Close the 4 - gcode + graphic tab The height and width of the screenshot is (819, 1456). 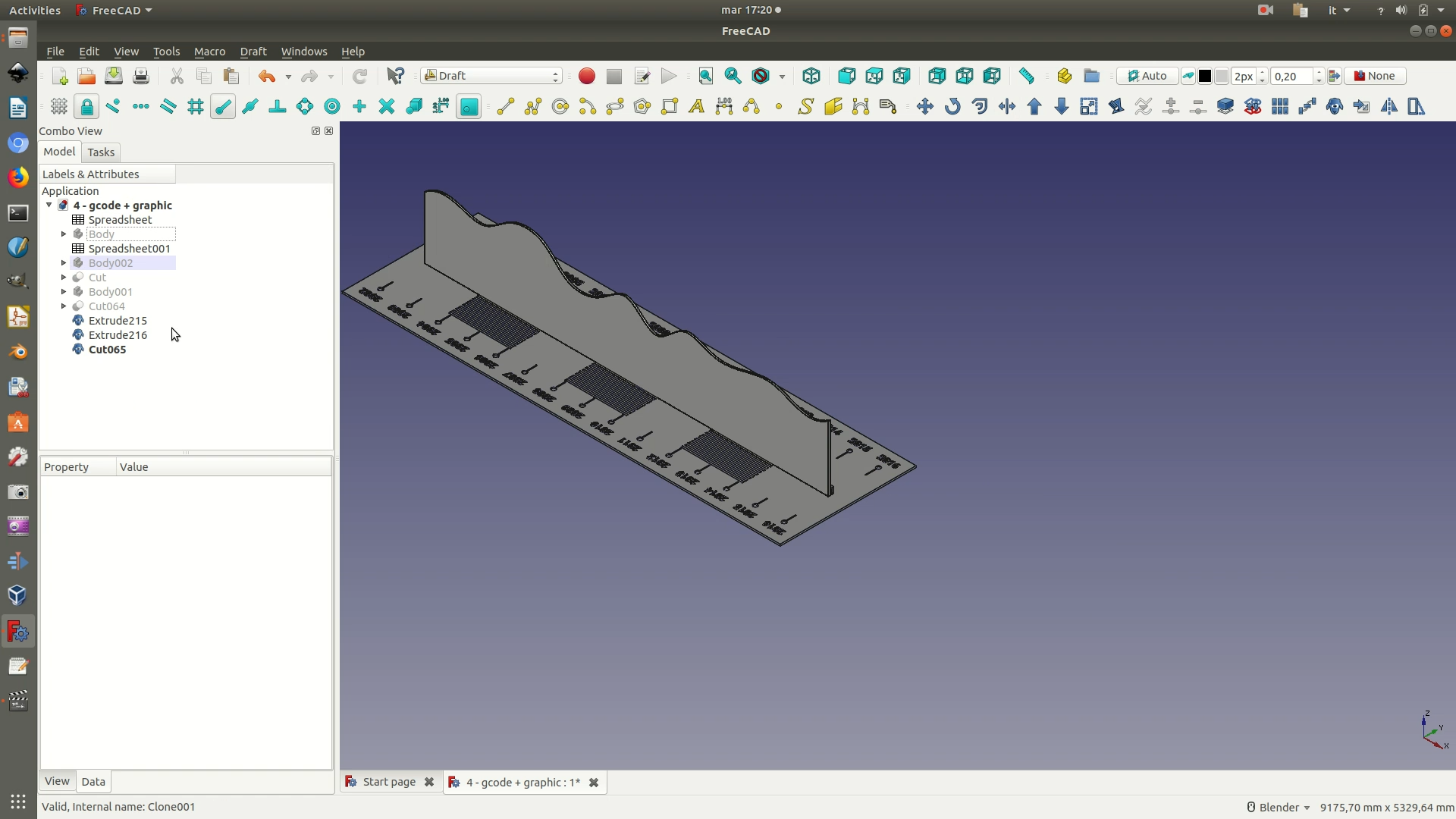594,783
